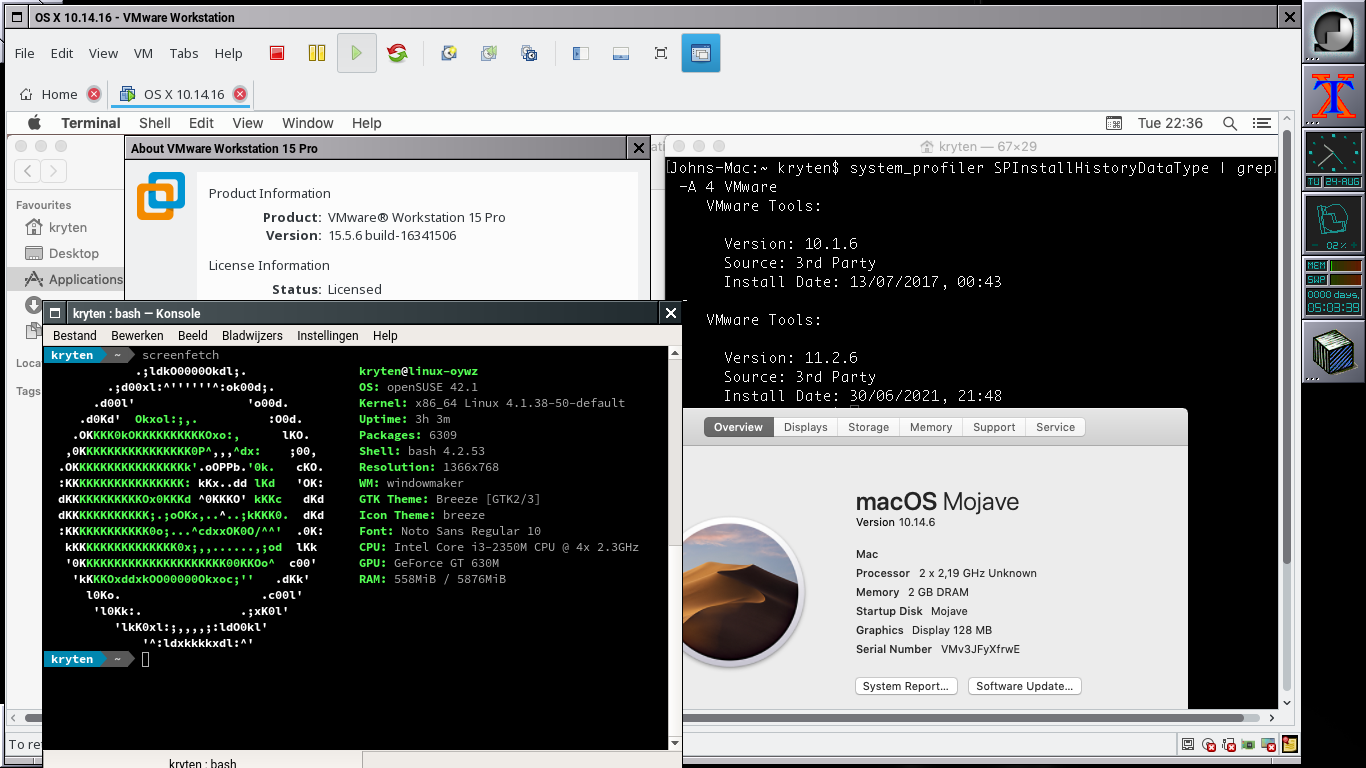Open Spotlight search in the macOS menu bar
The width and height of the screenshot is (1366, 768).
(x=1231, y=123)
